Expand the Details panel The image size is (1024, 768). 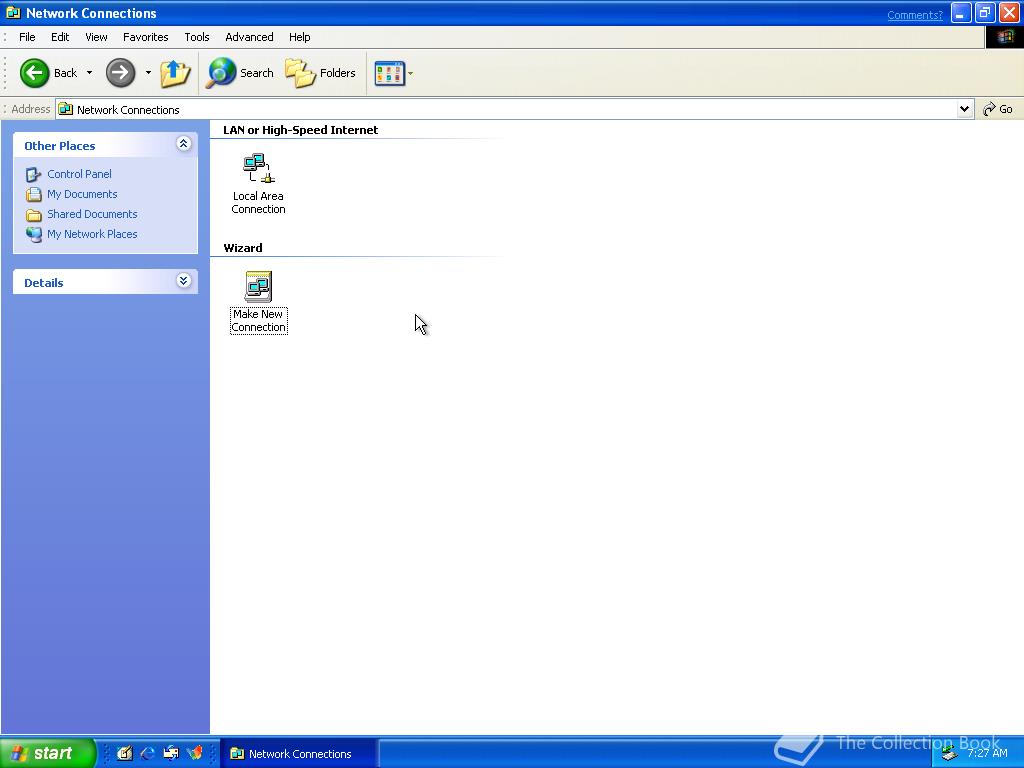tap(183, 281)
